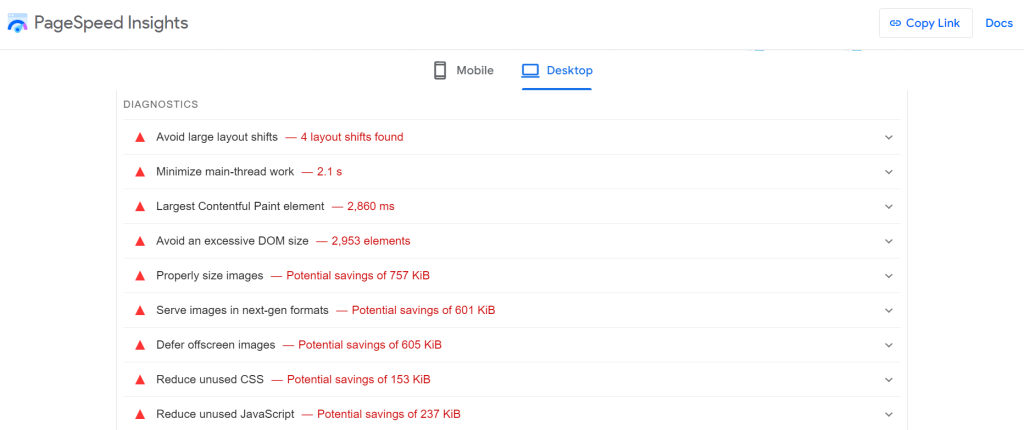
Task: Click the PageSpeed Insights logo icon
Action: click(x=17, y=24)
